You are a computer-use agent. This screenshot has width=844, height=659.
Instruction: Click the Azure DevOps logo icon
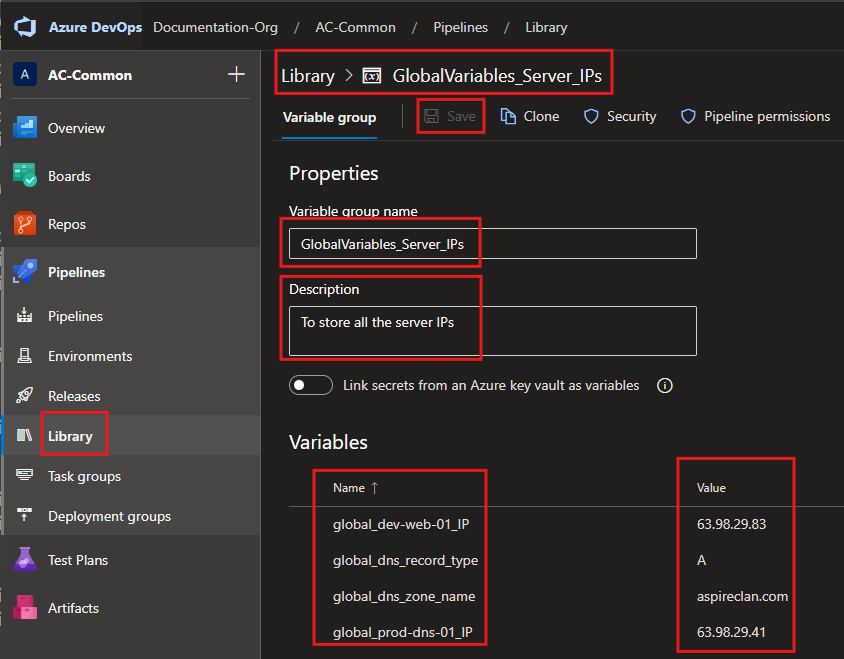(x=25, y=27)
